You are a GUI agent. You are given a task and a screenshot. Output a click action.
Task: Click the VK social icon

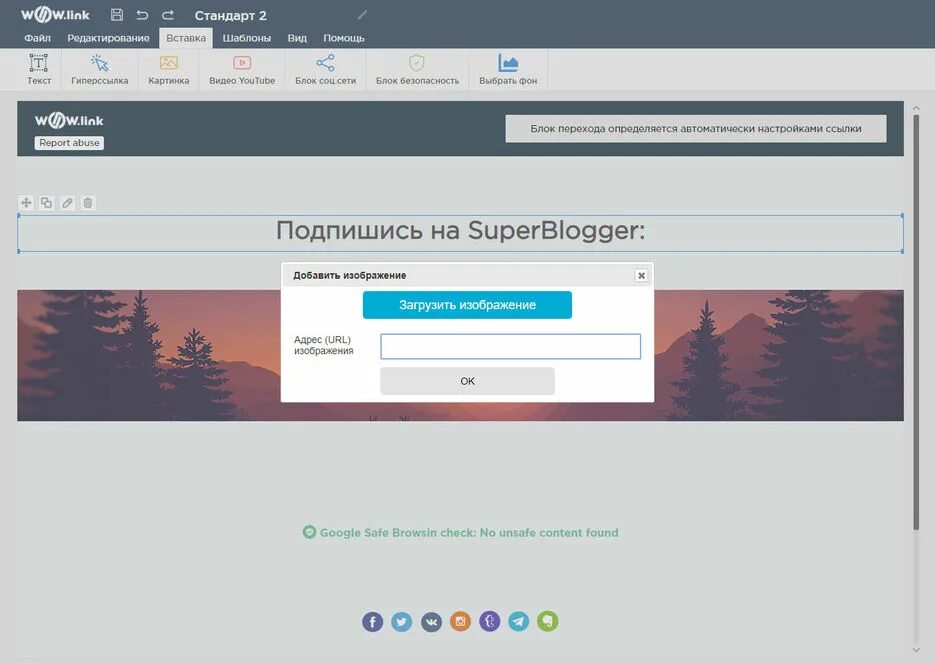[430, 621]
